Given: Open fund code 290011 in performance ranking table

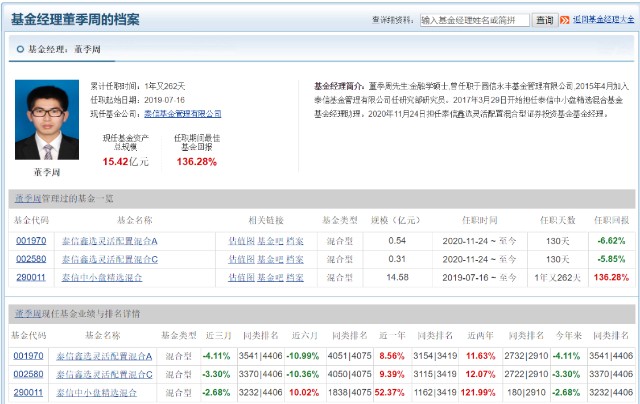Looking at the screenshot, I should (x=28, y=392).
